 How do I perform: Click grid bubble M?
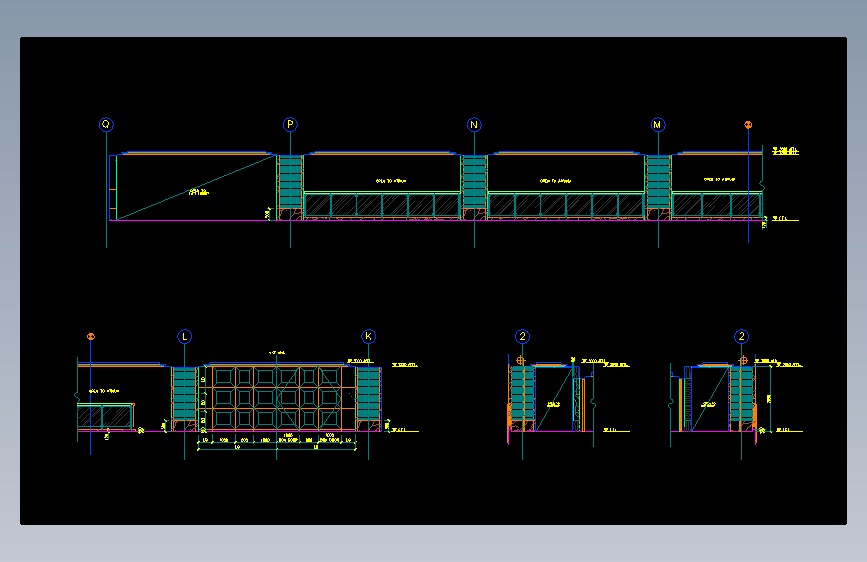tap(657, 124)
